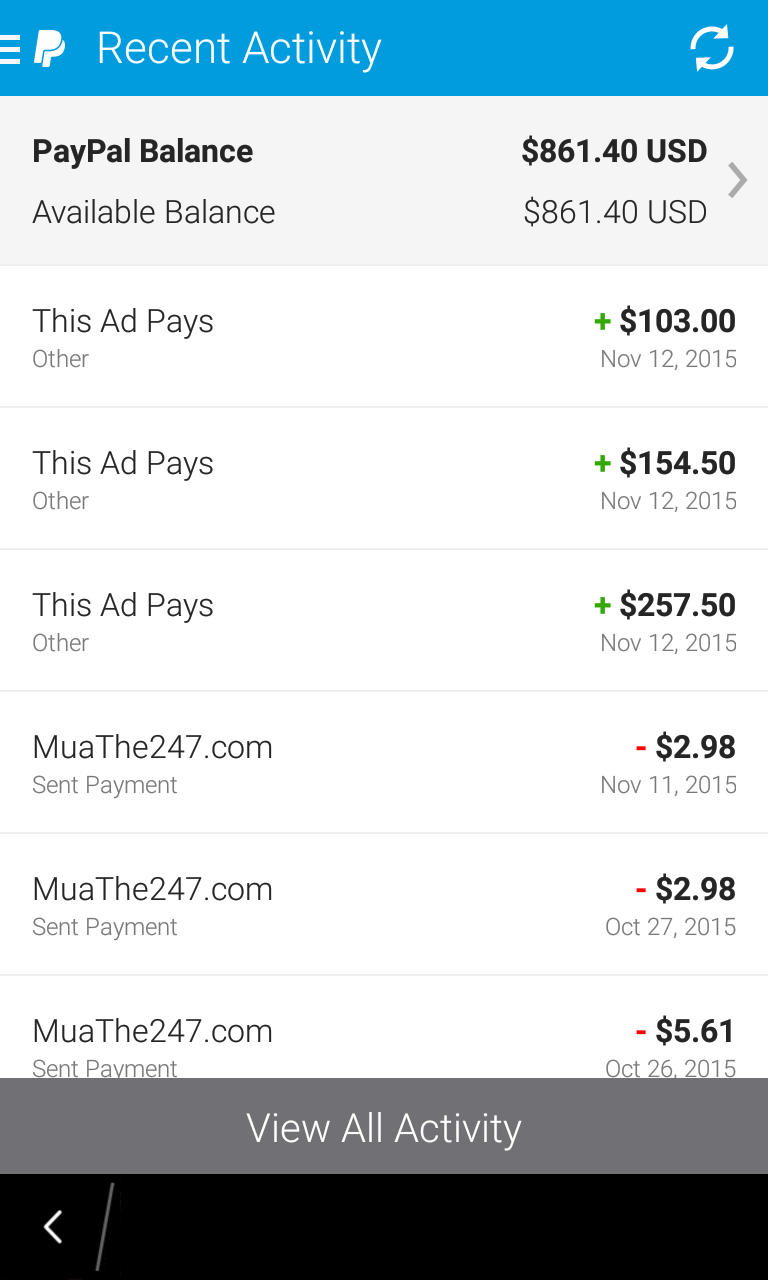Tap the +$257.50 amount text
The image size is (768, 1280).
click(x=665, y=605)
